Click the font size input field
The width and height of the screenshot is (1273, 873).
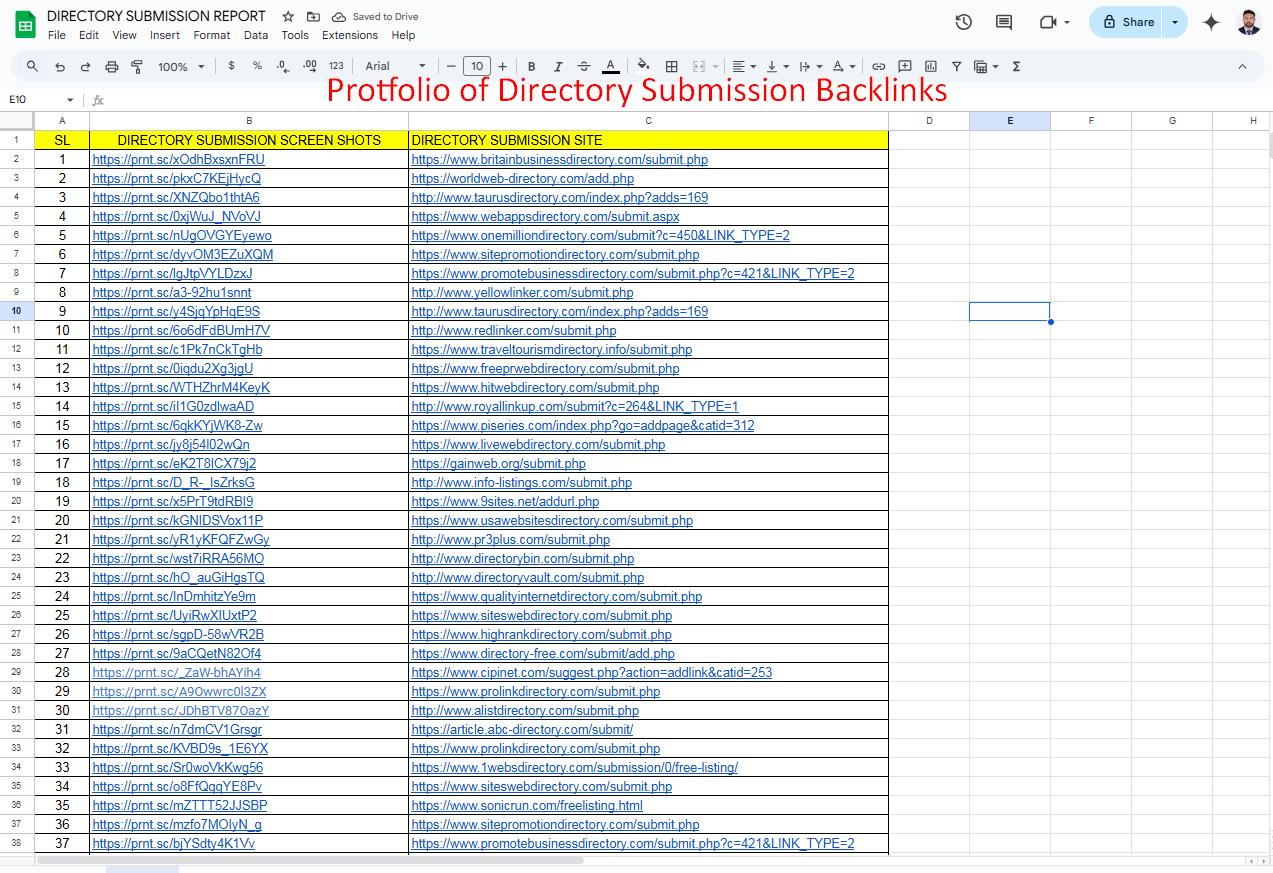pyautogui.click(x=477, y=67)
